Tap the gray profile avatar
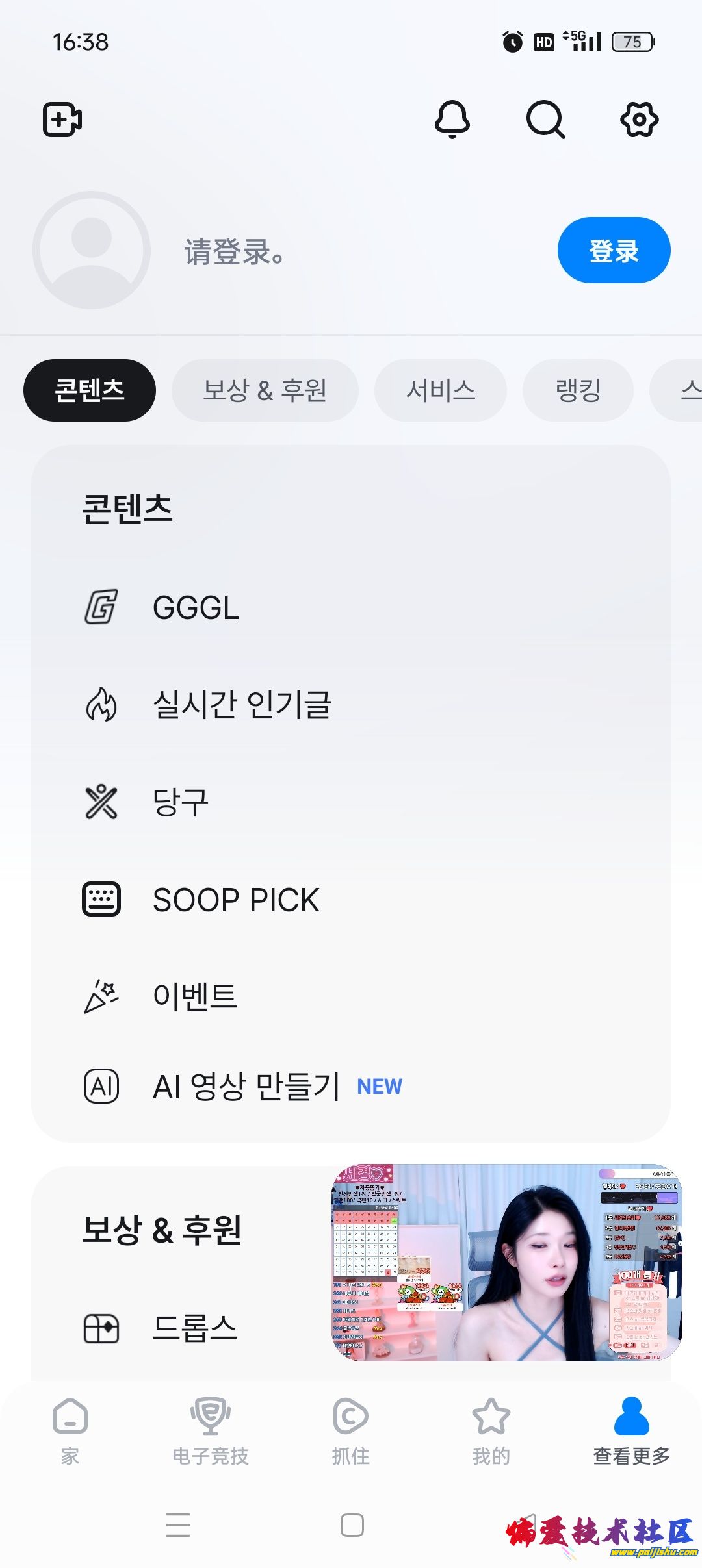Screen dimensions: 702x1568 [92, 250]
